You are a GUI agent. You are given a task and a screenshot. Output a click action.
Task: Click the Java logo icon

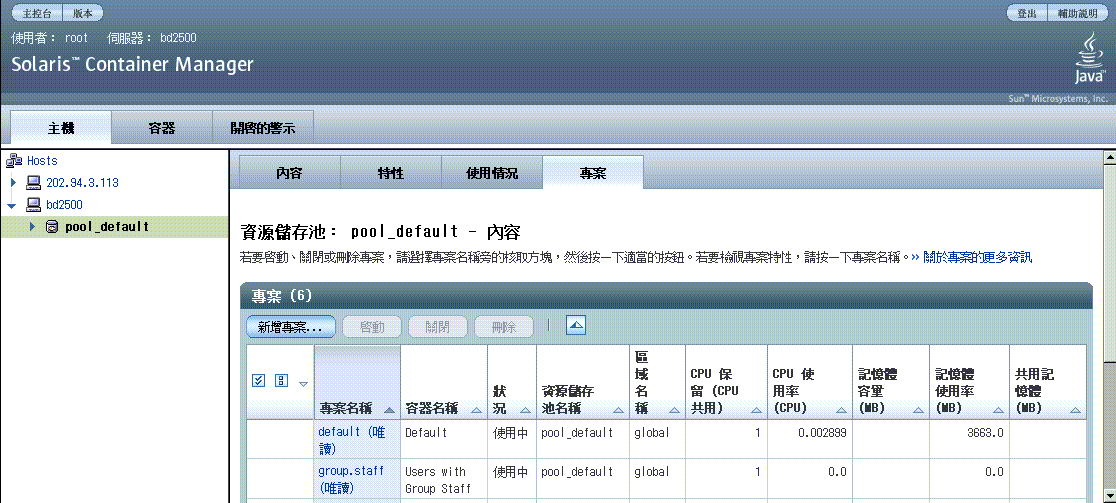(x=1090, y=60)
